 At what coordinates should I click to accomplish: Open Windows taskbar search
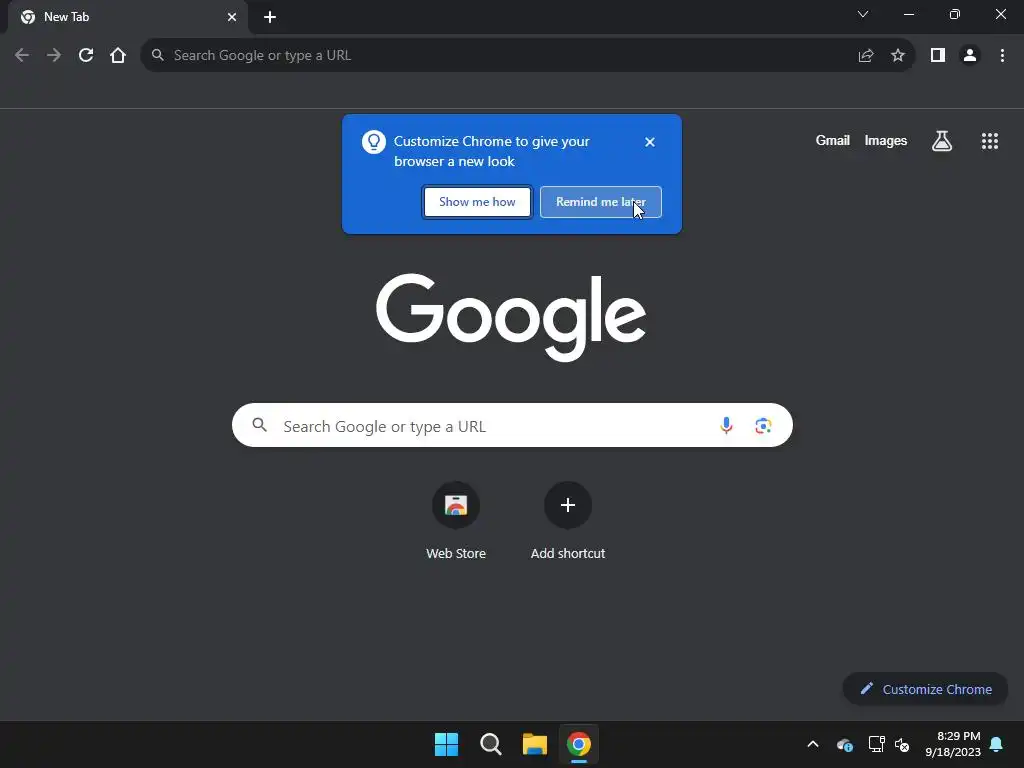[x=490, y=744]
